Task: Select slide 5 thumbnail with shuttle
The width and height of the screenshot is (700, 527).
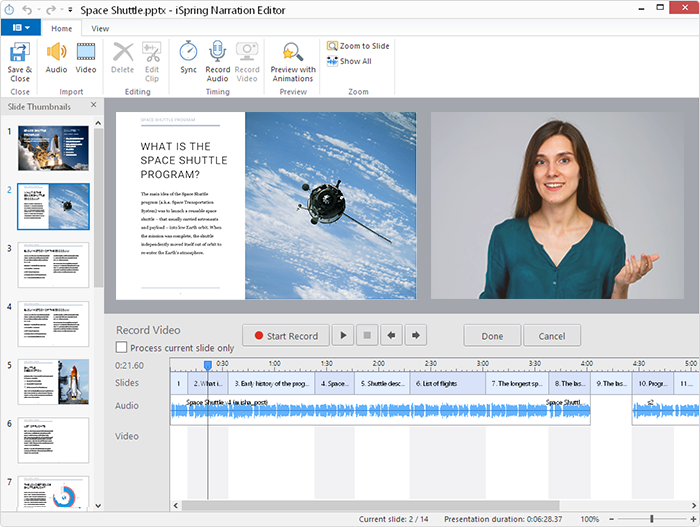Action: (x=53, y=382)
